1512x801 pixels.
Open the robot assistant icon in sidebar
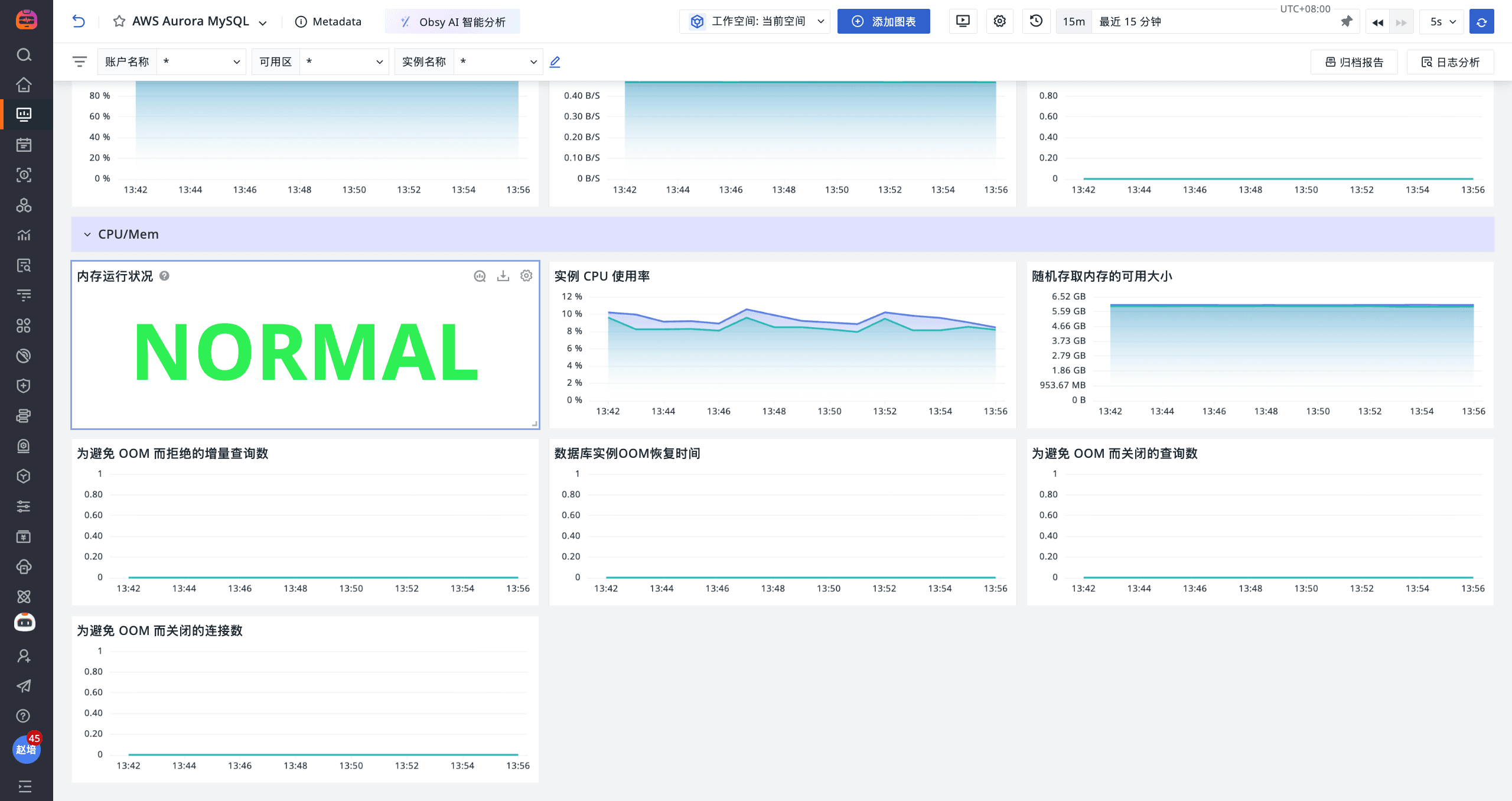point(24,622)
